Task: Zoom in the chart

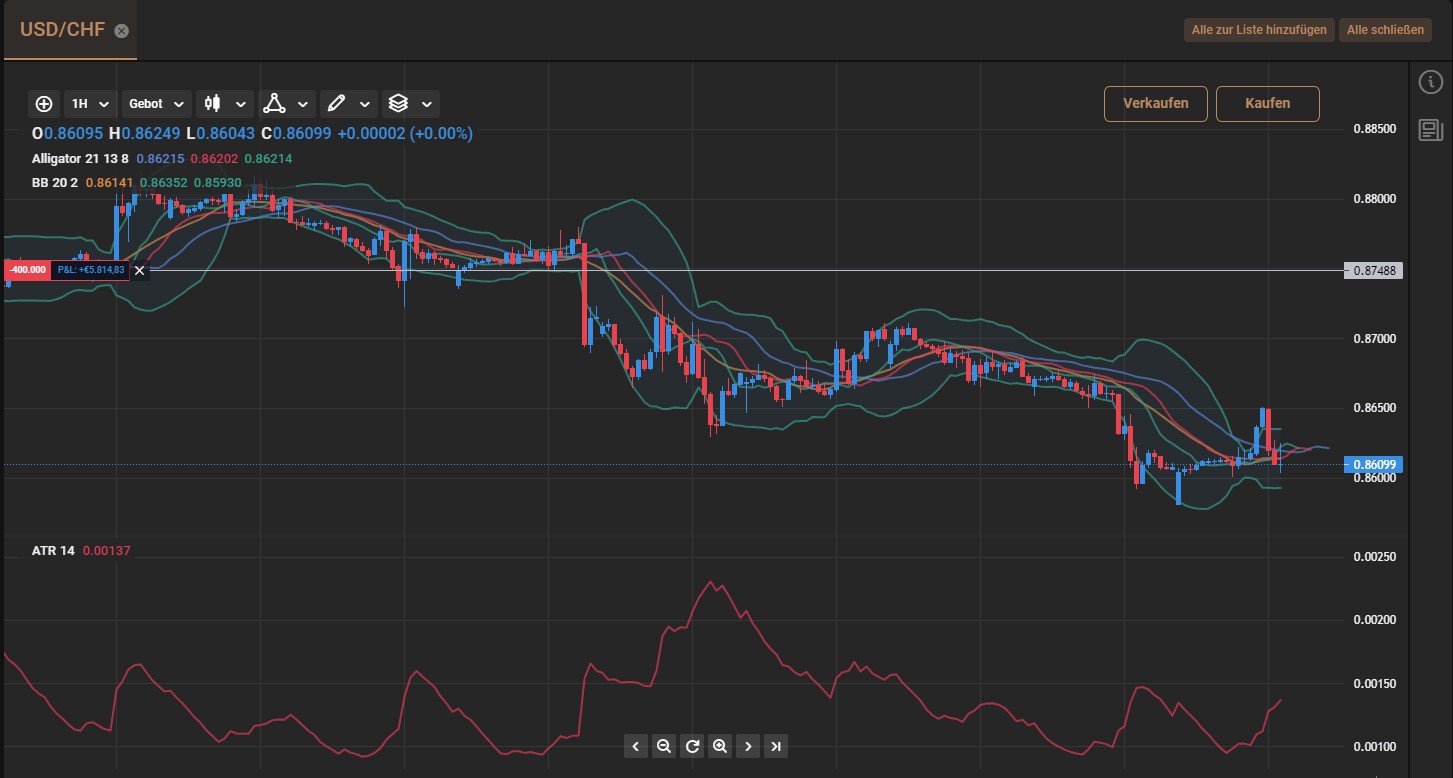Action: click(720, 746)
